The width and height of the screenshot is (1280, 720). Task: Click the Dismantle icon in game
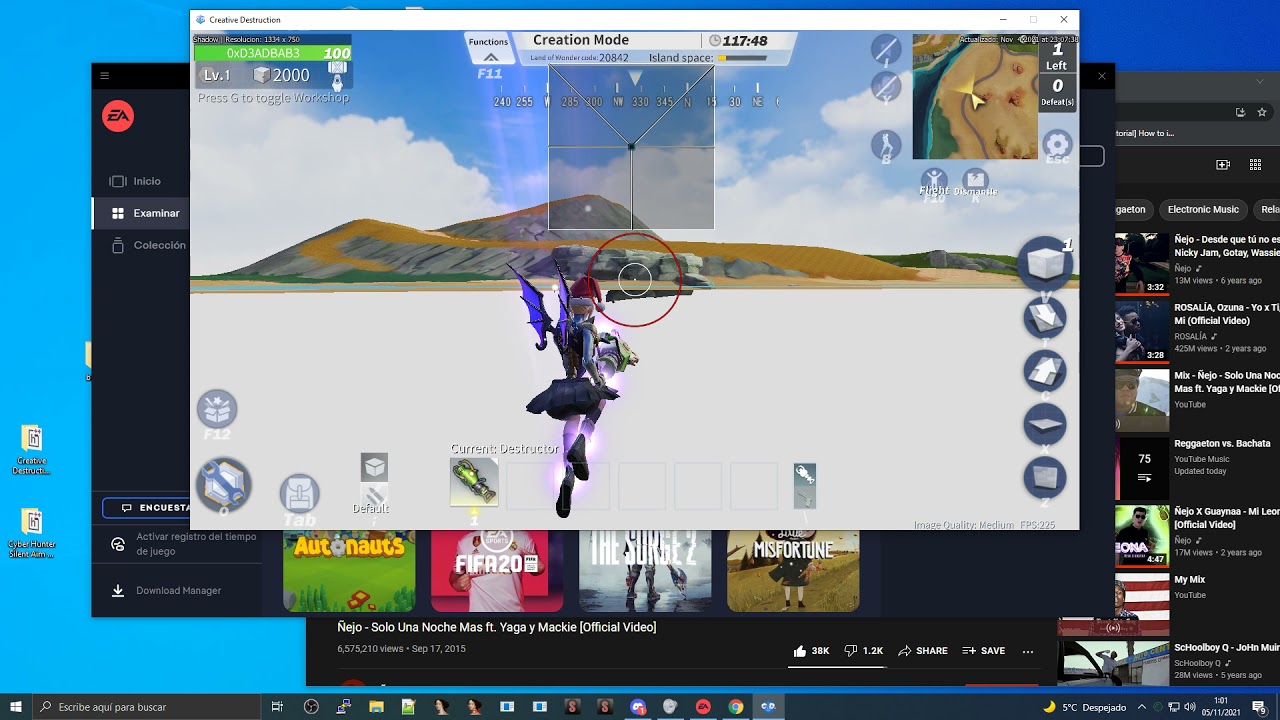(975, 182)
